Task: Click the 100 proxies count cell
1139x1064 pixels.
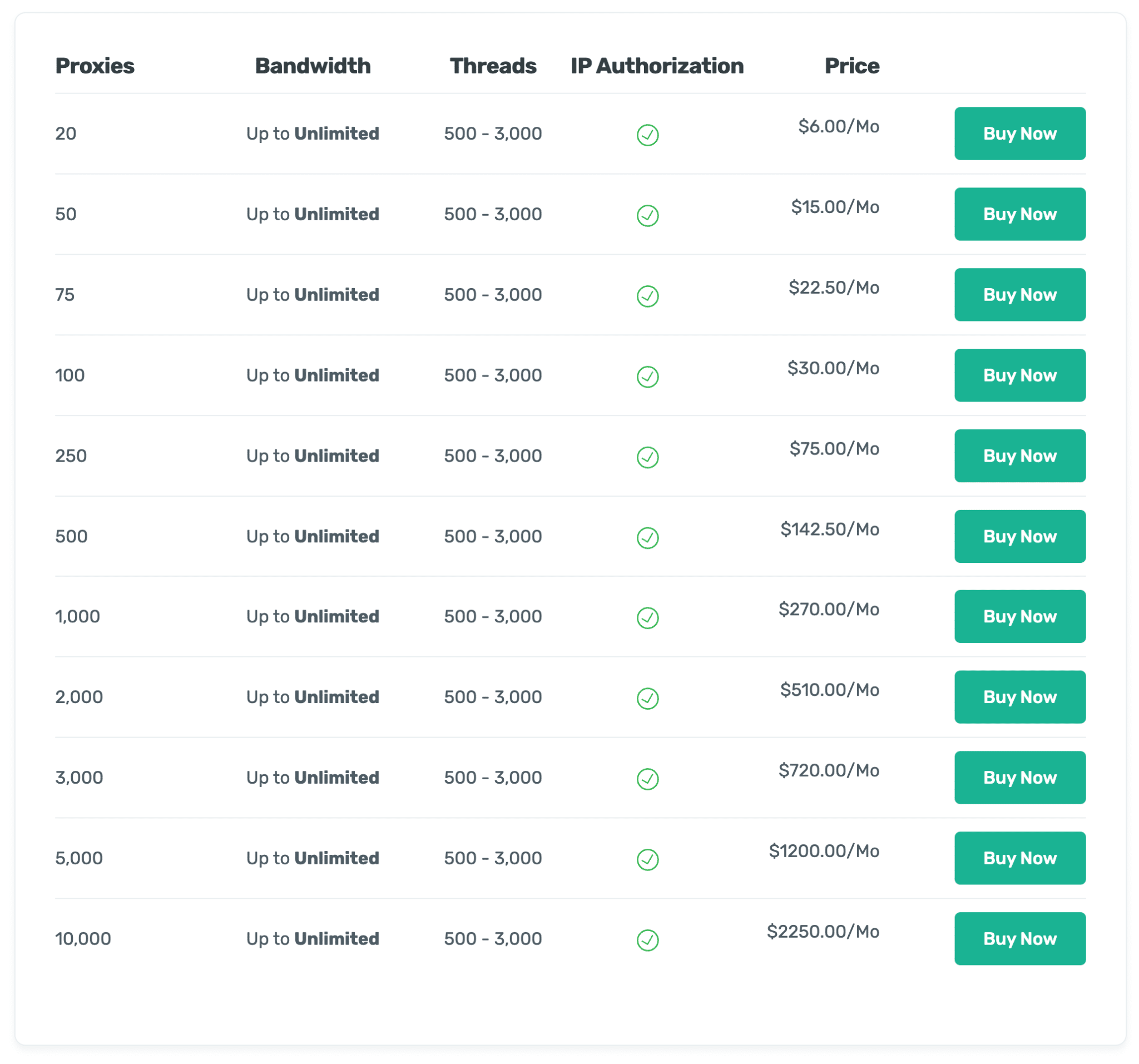Action: click(x=70, y=375)
